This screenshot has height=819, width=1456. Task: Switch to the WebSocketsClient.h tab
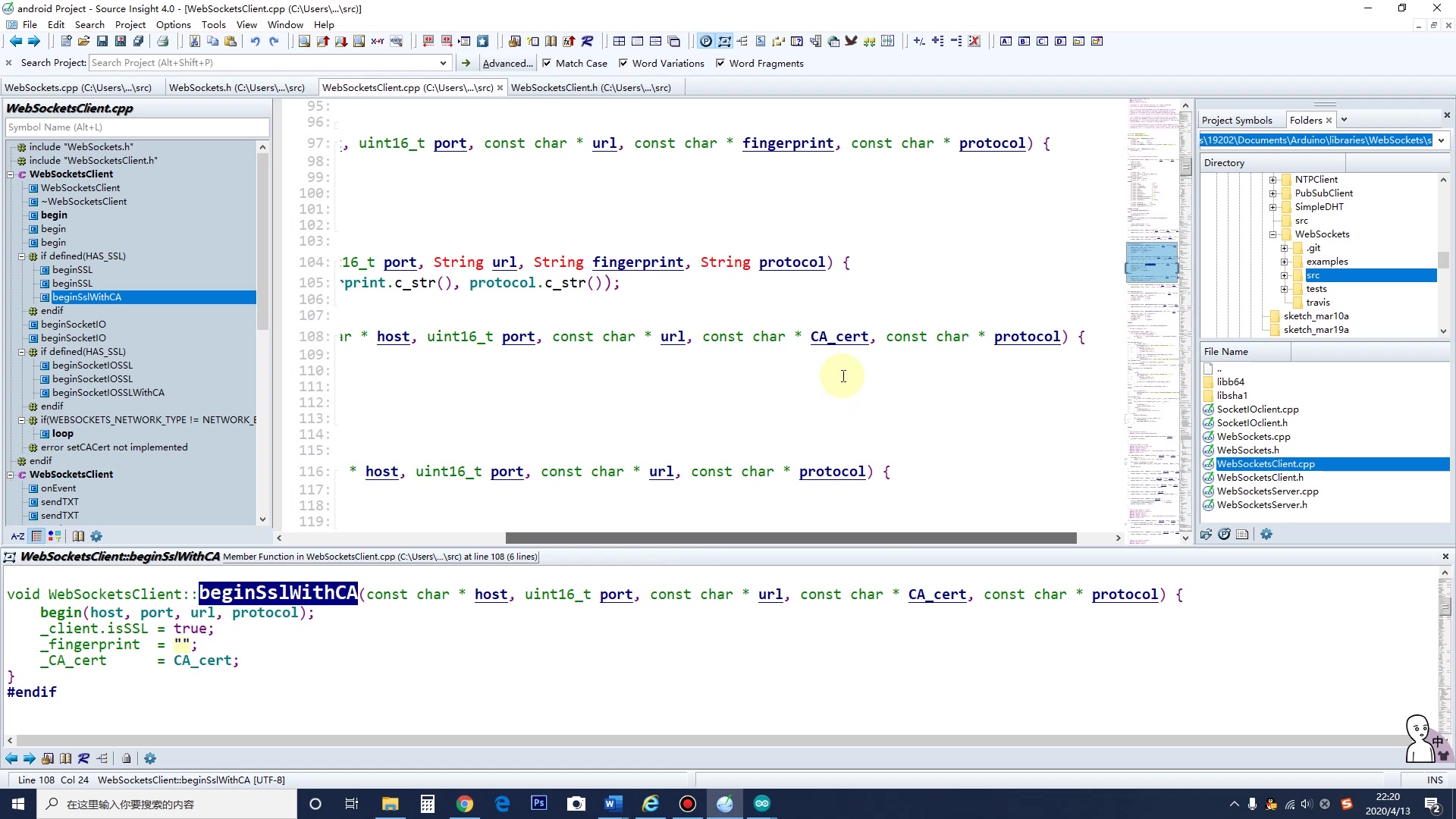tap(591, 88)
